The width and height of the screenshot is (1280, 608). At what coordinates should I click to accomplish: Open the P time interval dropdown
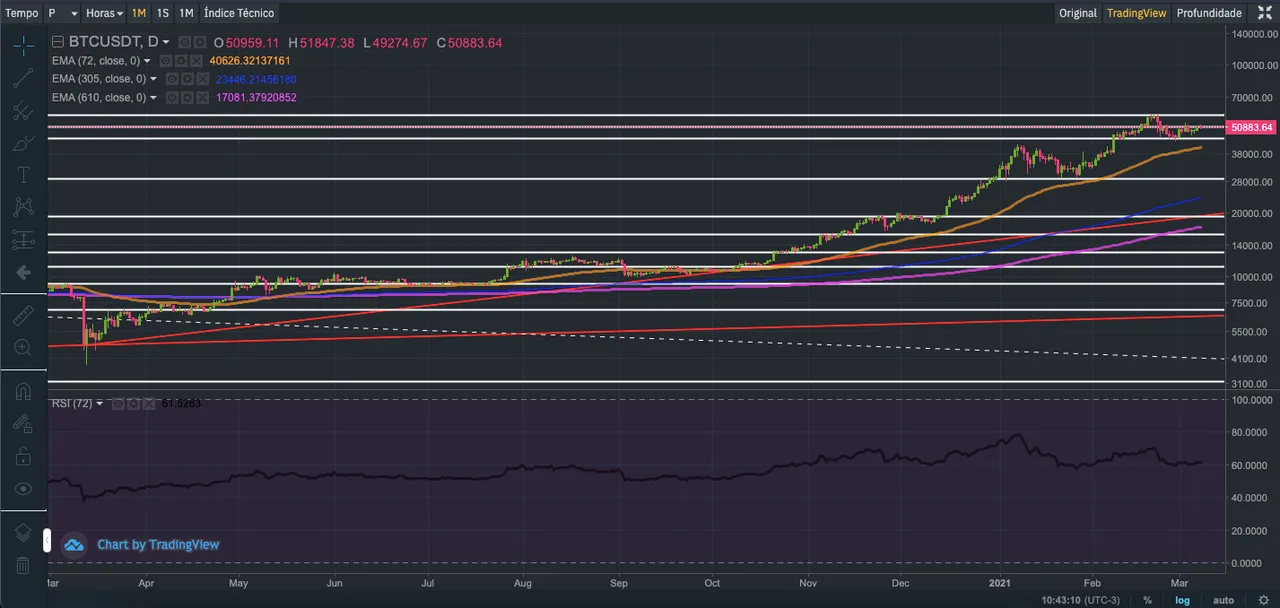click(x=63, y=13)
